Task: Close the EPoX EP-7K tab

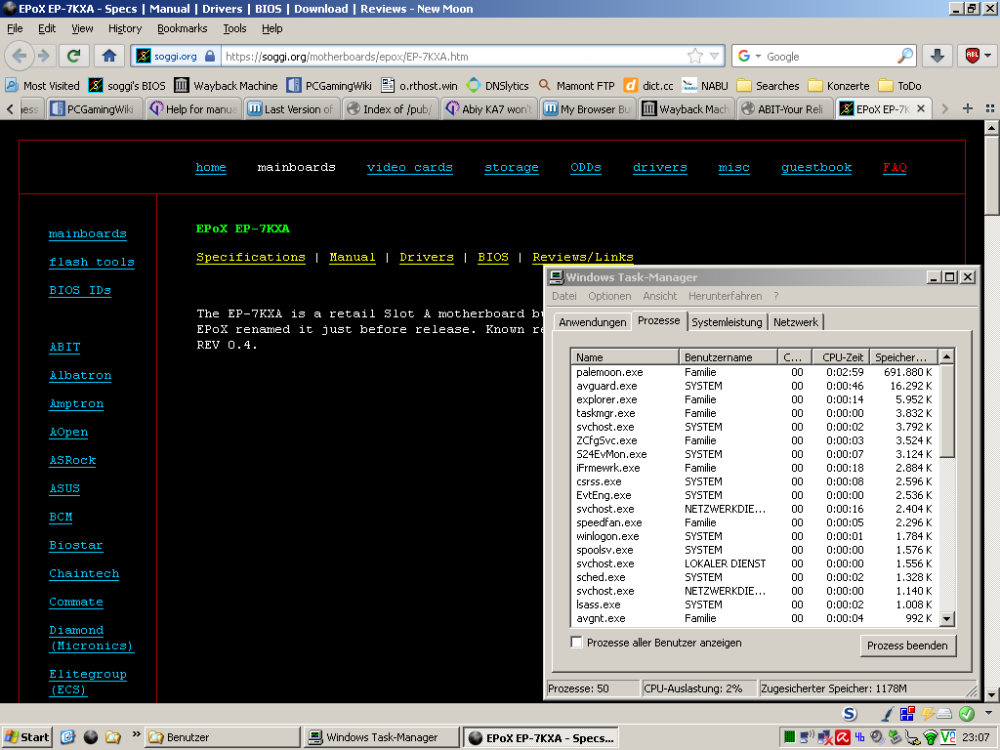Action: [x=920, y=109]
